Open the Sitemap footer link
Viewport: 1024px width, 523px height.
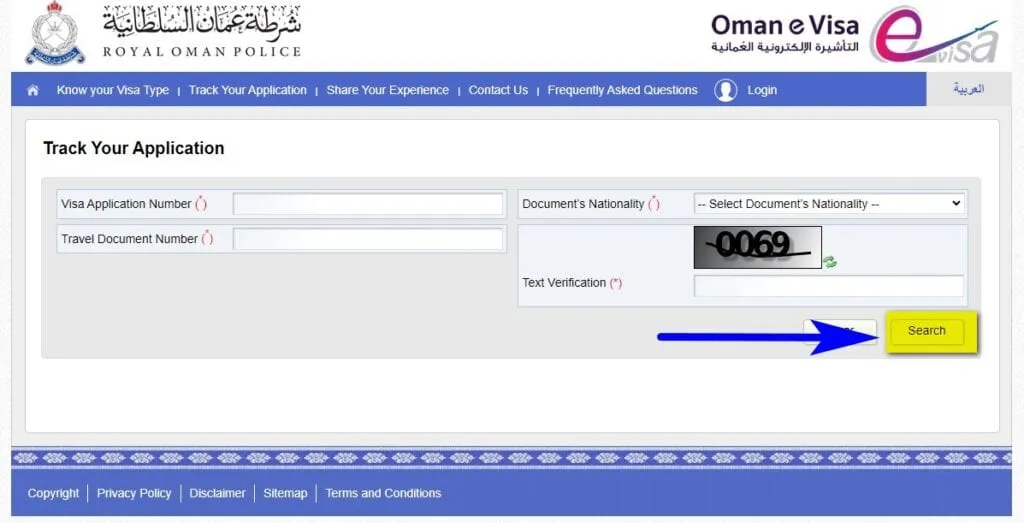point(285,494)
